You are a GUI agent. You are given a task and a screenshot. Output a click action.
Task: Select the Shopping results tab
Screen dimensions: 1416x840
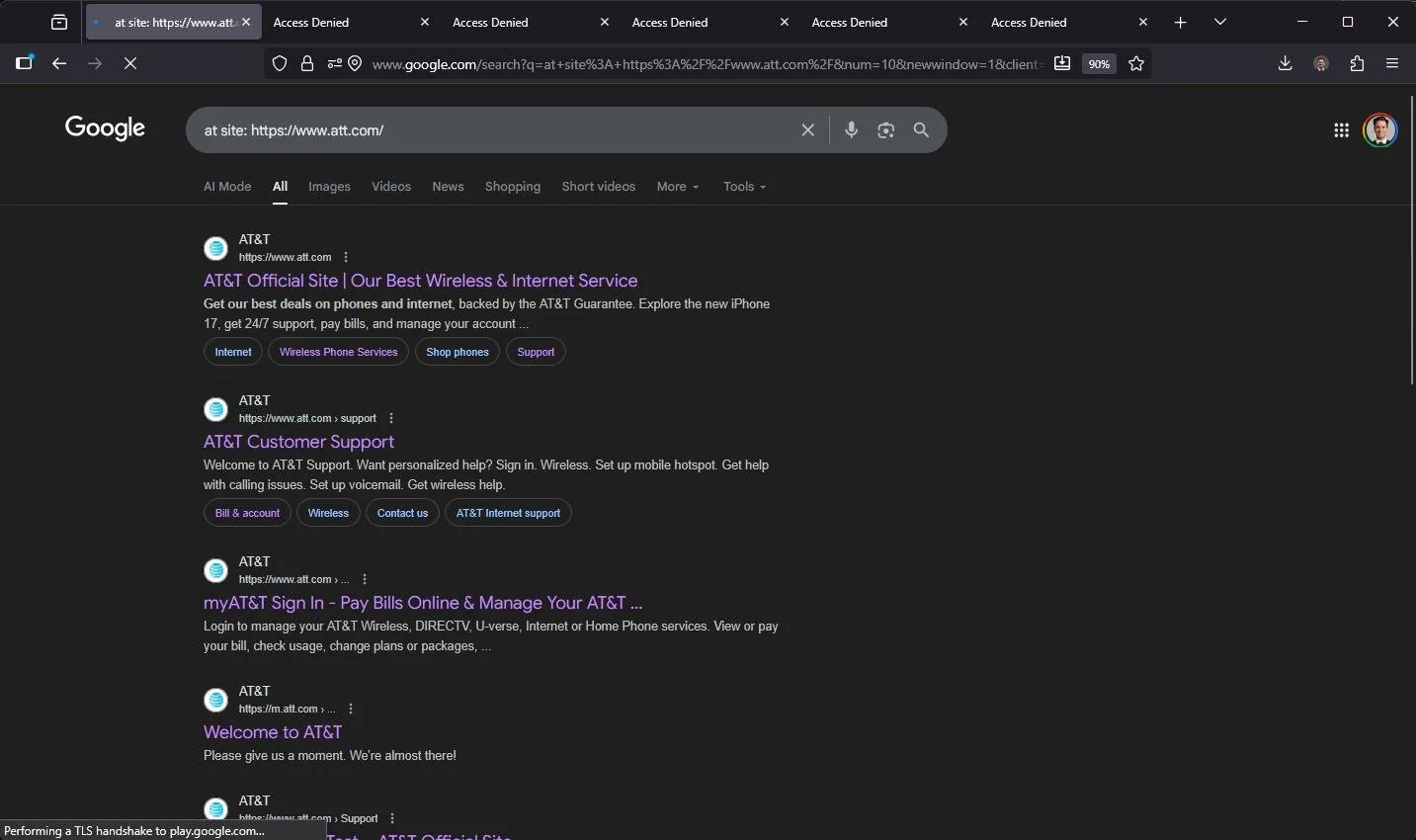point(513,187)
